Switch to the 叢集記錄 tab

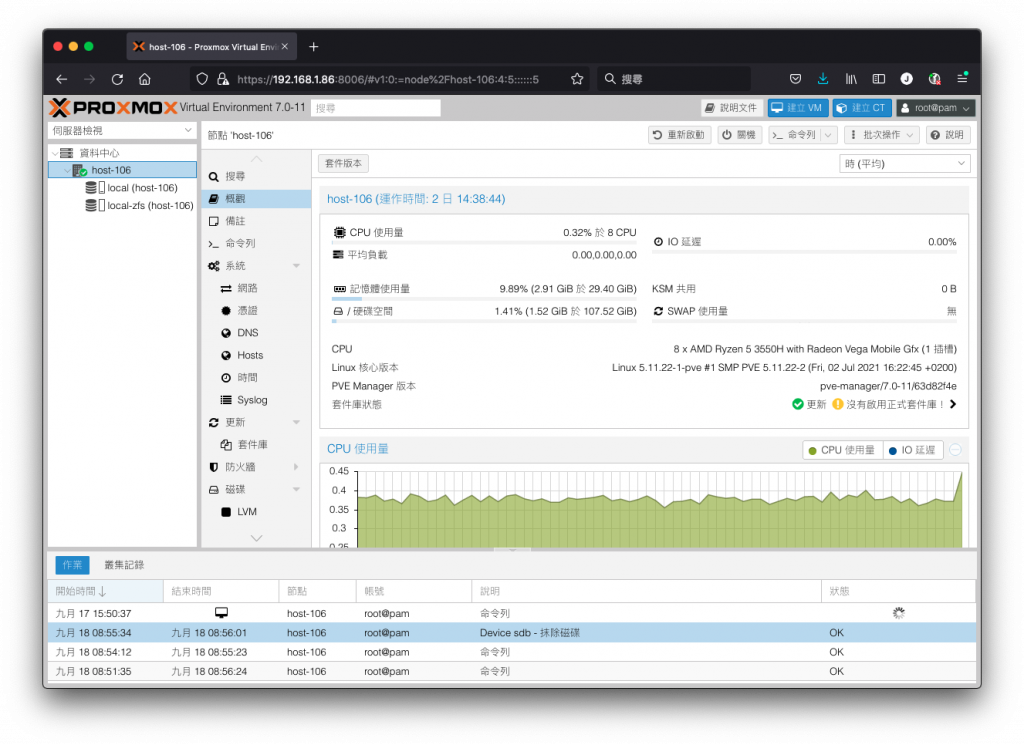[x=124, y=565]
